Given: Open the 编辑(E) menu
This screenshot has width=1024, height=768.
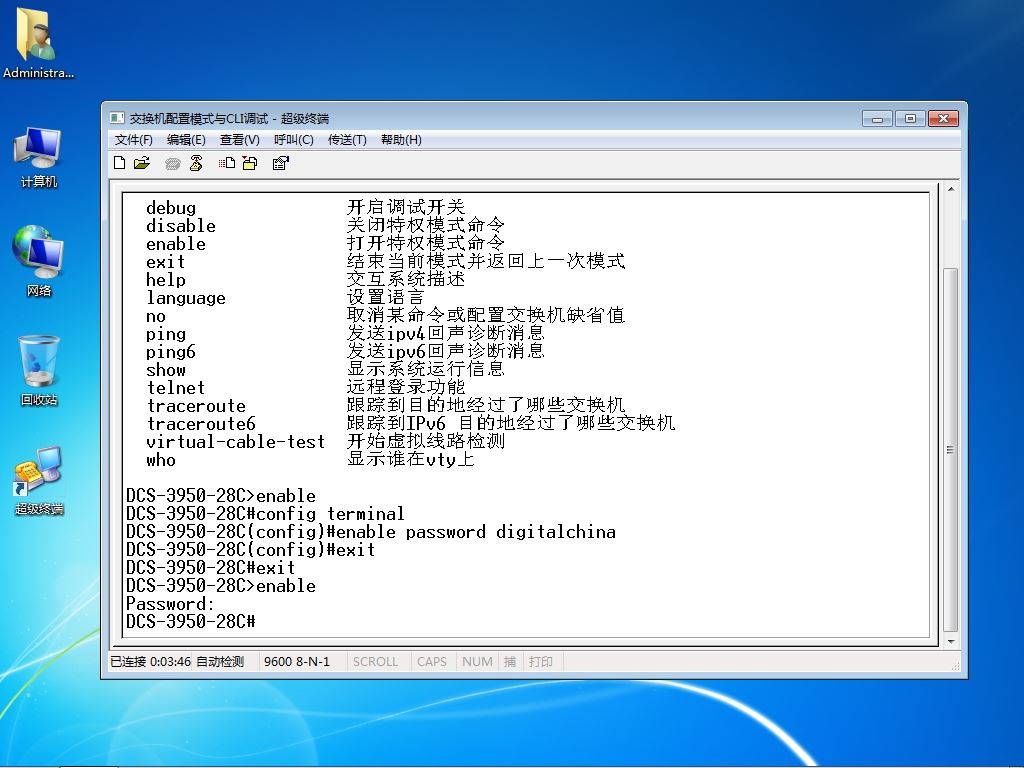Looking at the screenshot, I should click(186, 140).
